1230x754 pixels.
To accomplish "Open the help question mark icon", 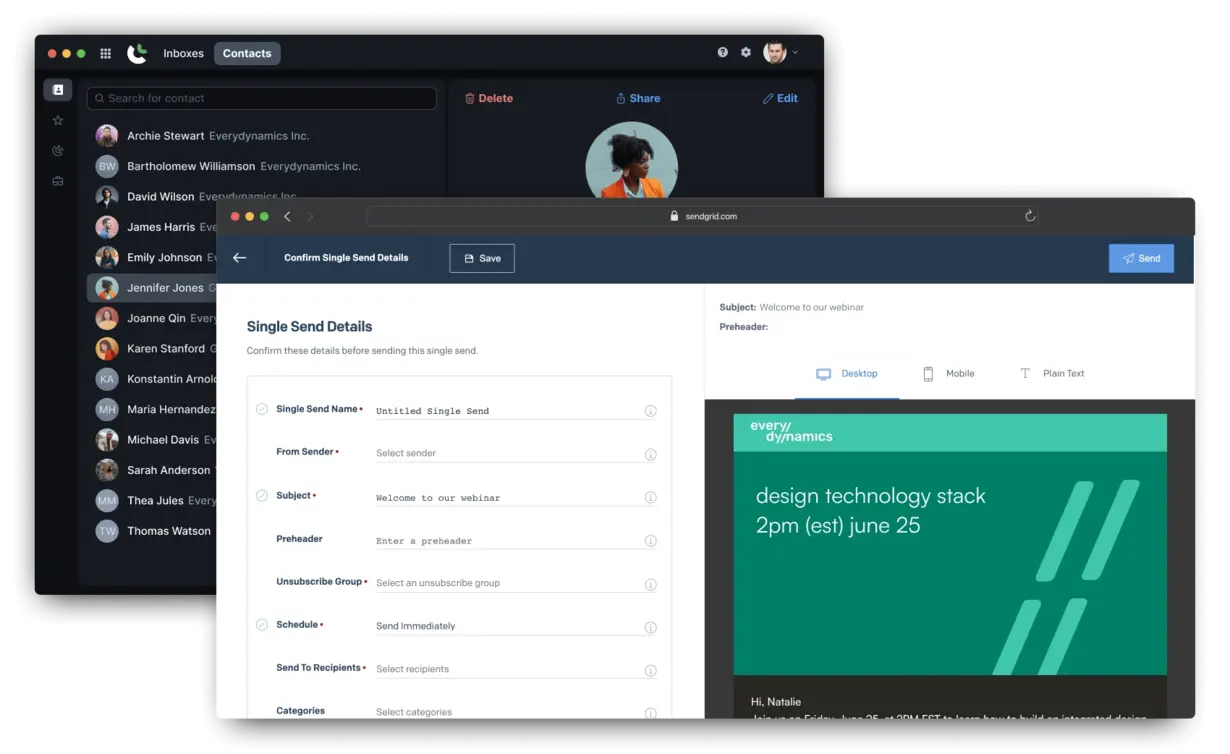I will point(723,53).
